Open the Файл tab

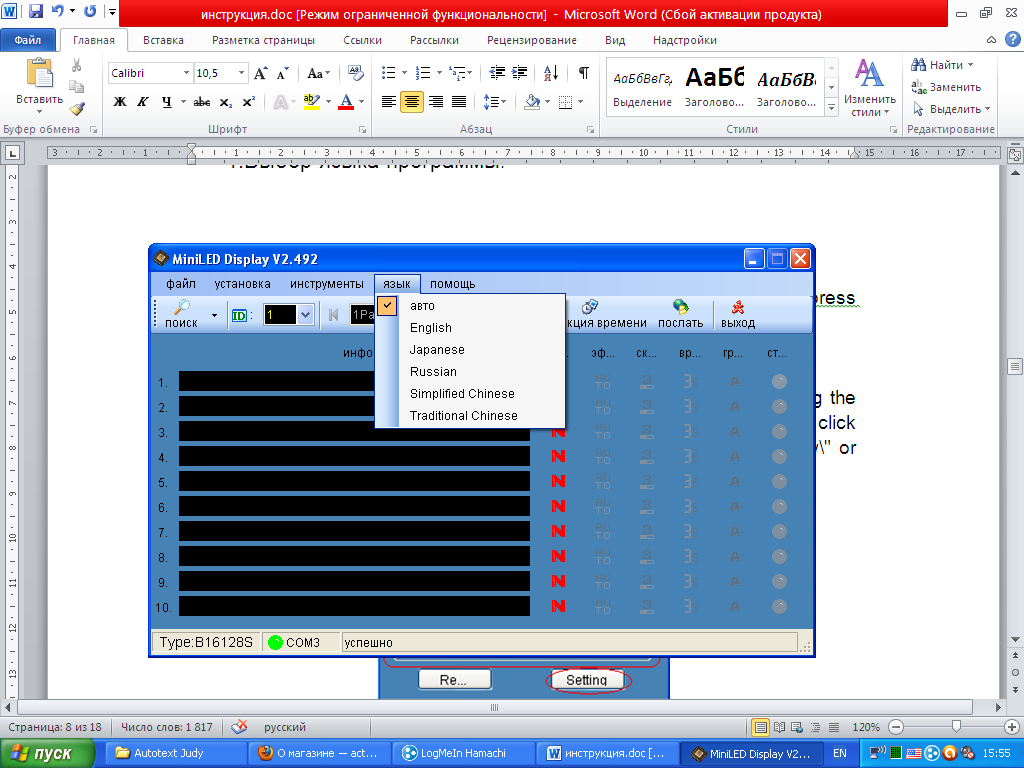tap(28, 40)
